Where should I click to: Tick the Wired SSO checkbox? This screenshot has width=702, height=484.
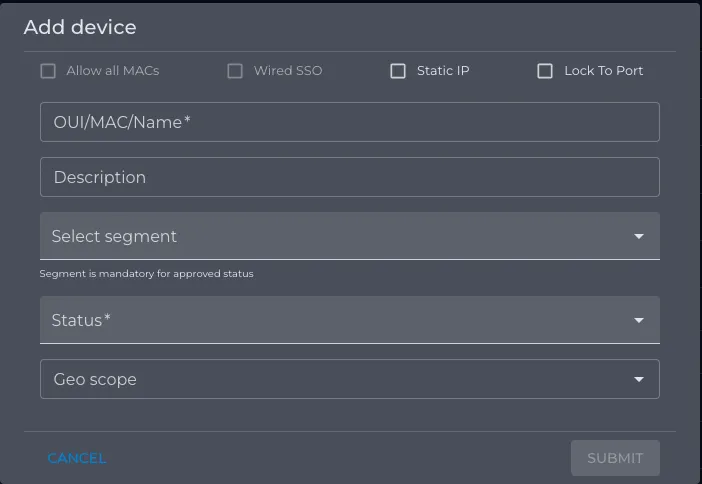[x=235, y=71]
